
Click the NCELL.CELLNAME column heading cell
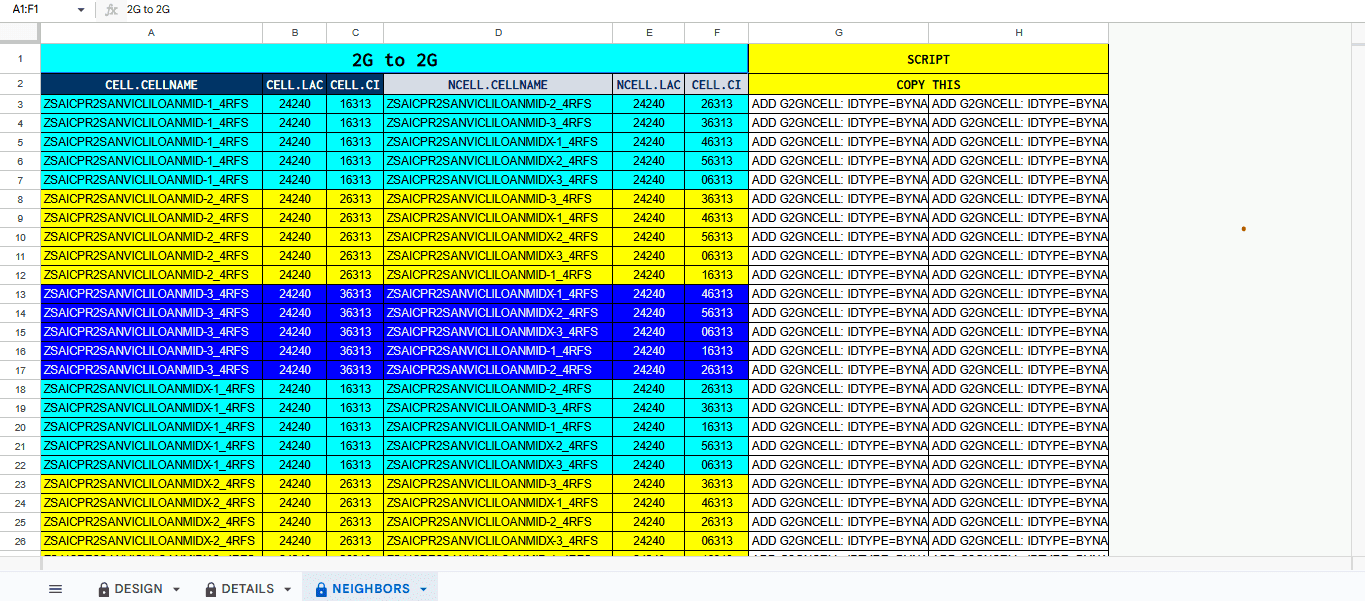[x=498, y=85]
